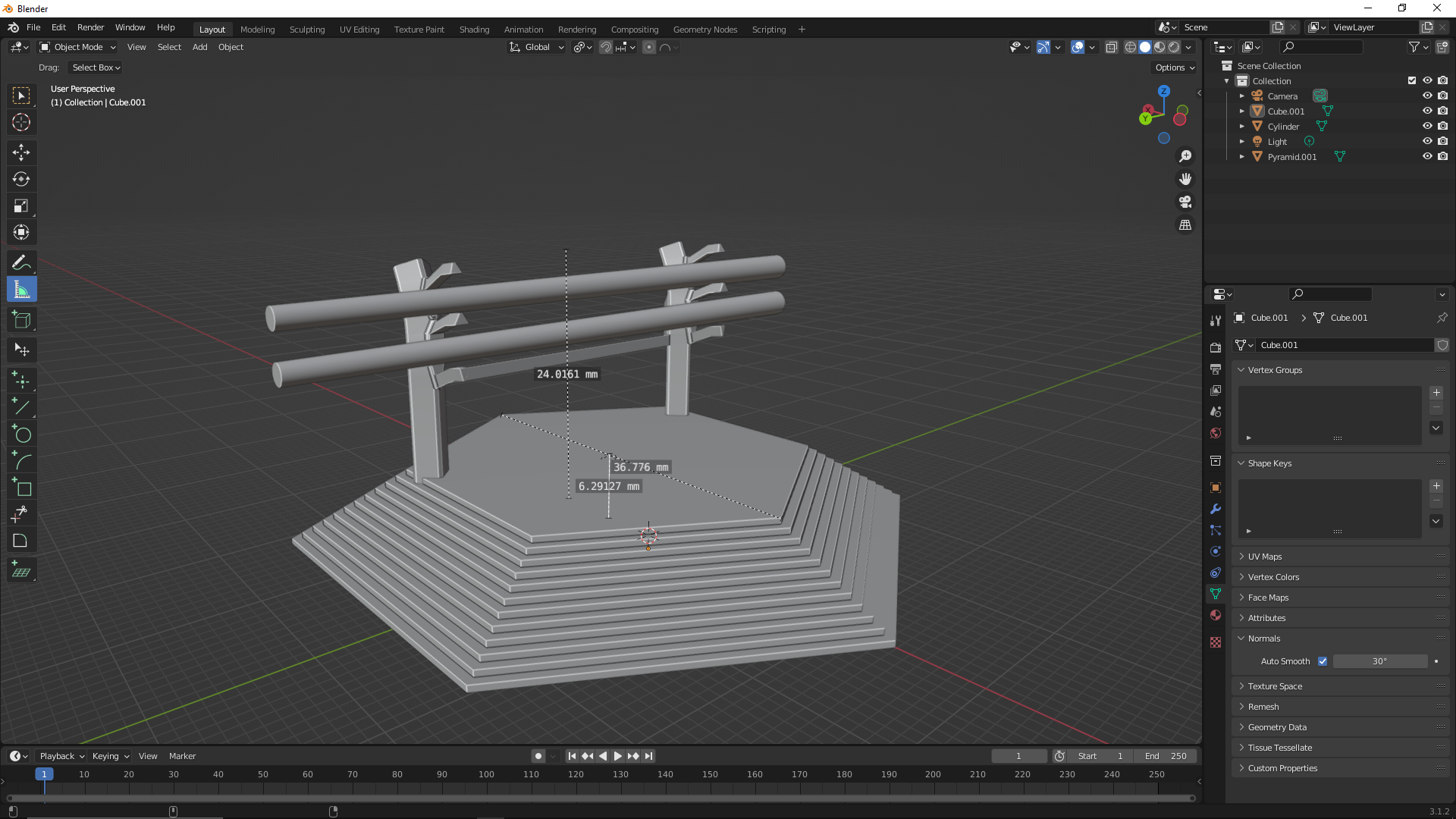The height and width of the screenshot is (819, 1456).
Task: Switch to the Modeling workspace tab
Action: click(x=257, y=30)
